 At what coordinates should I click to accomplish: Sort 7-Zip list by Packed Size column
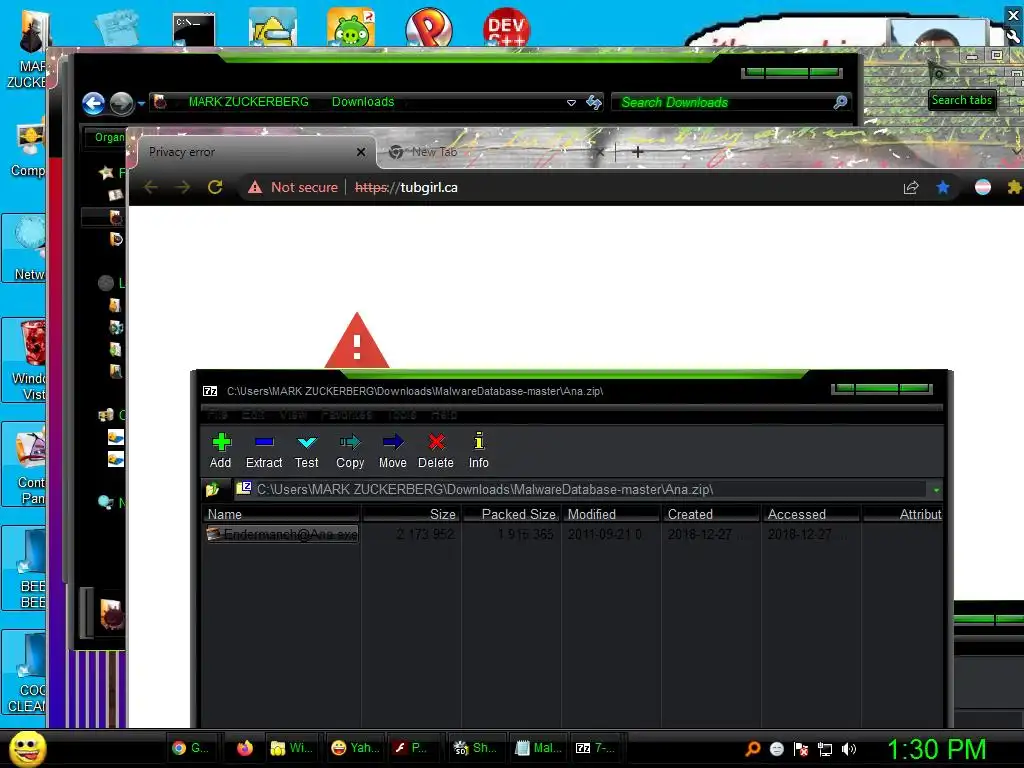click(x=511, y=515)
